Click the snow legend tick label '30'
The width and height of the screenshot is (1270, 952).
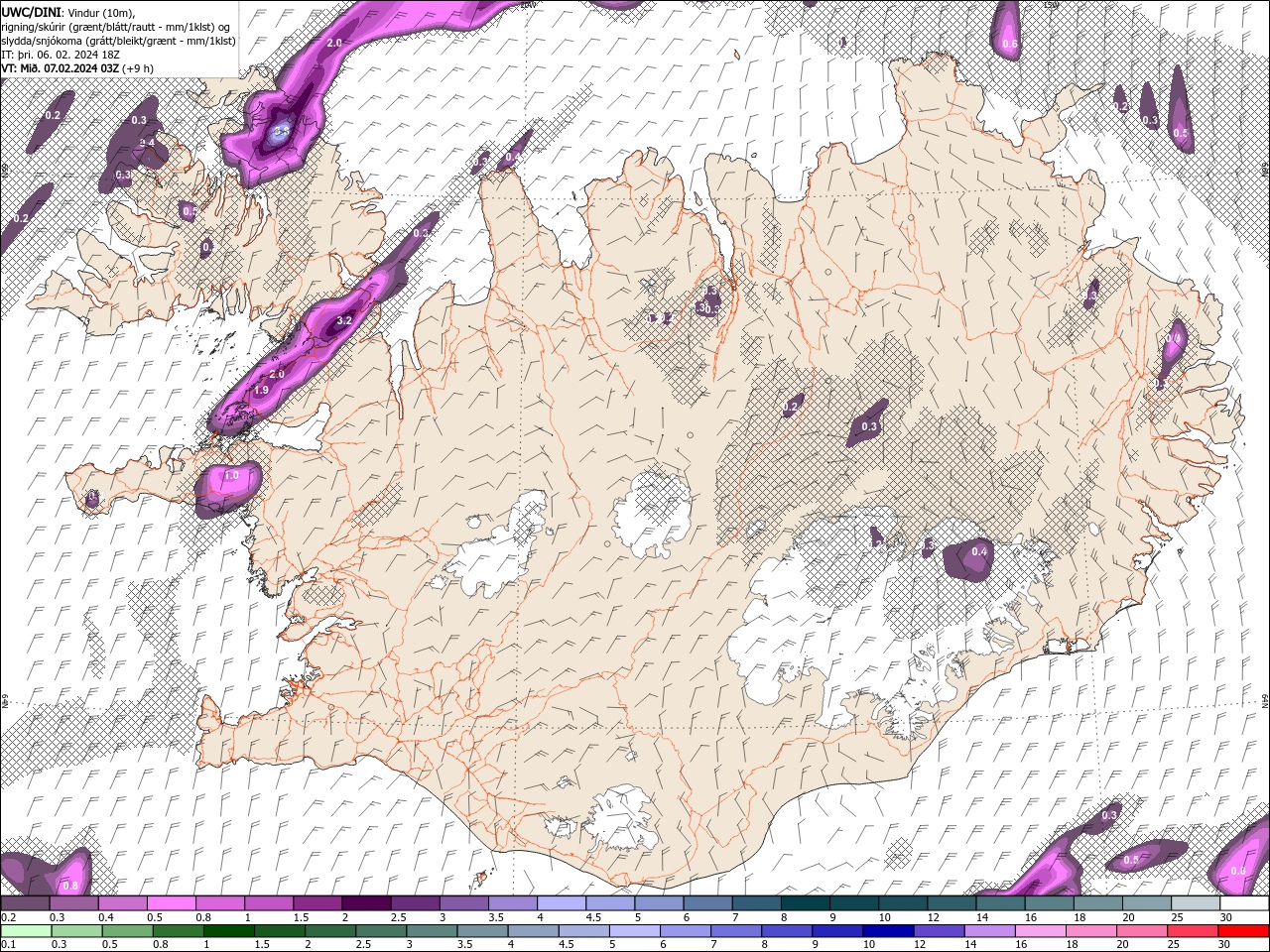pos(1226,917)
